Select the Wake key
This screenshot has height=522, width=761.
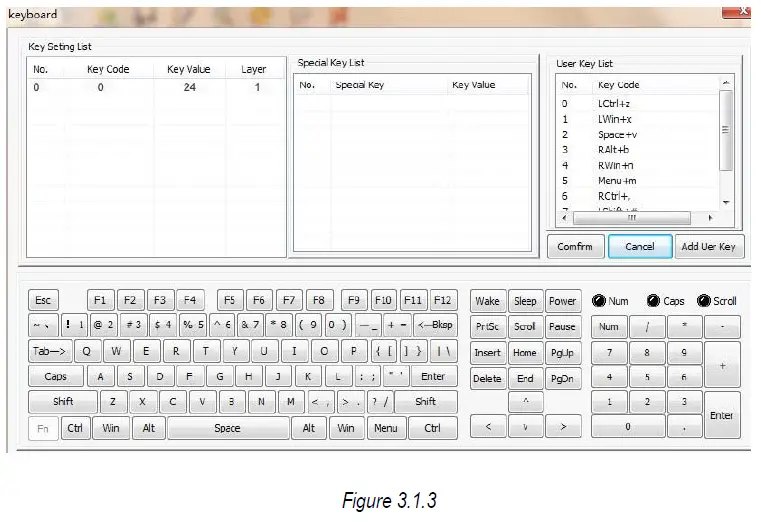(488, 301)
